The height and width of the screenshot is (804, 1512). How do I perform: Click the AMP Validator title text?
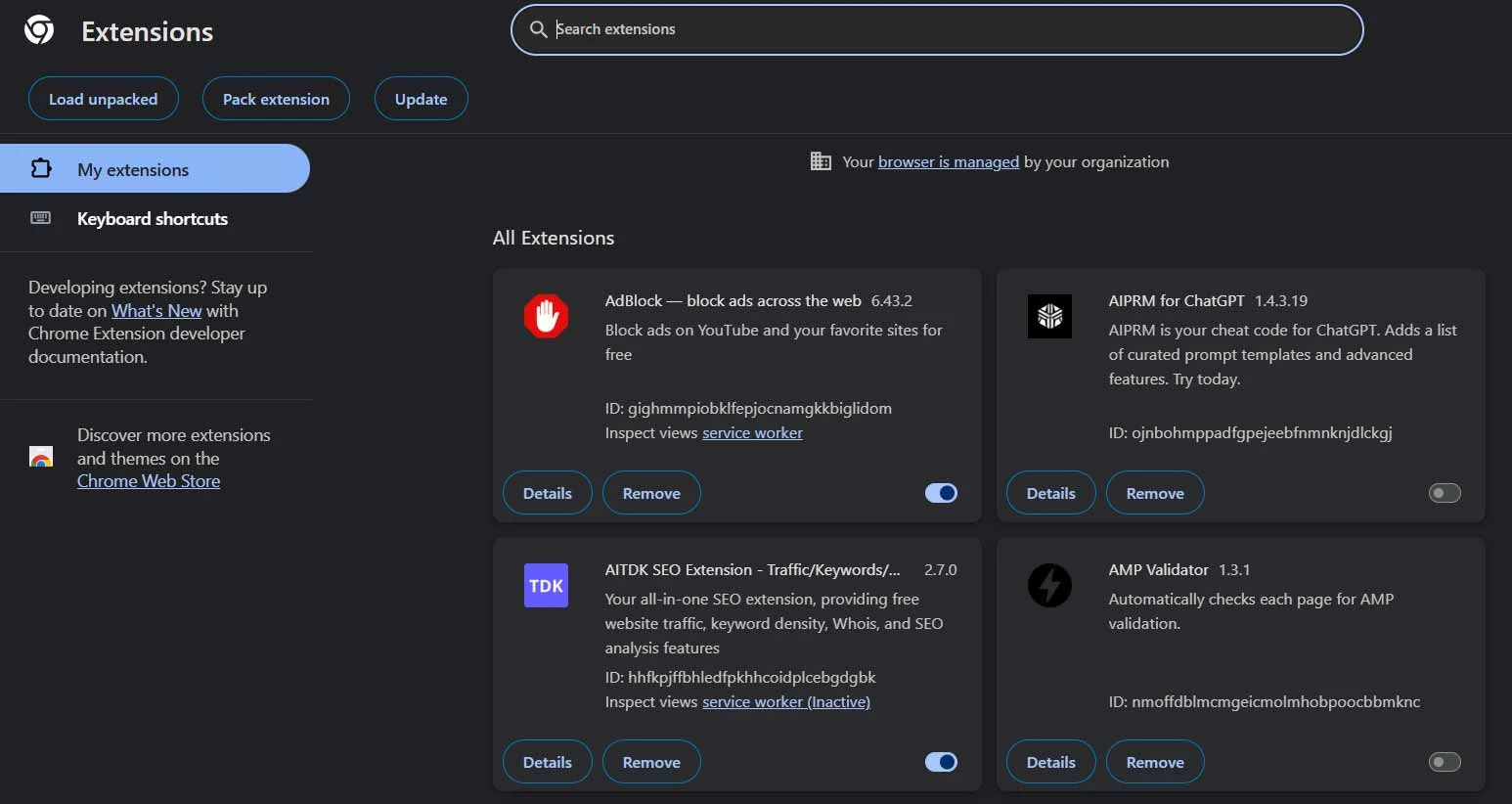pos(1159,569)
